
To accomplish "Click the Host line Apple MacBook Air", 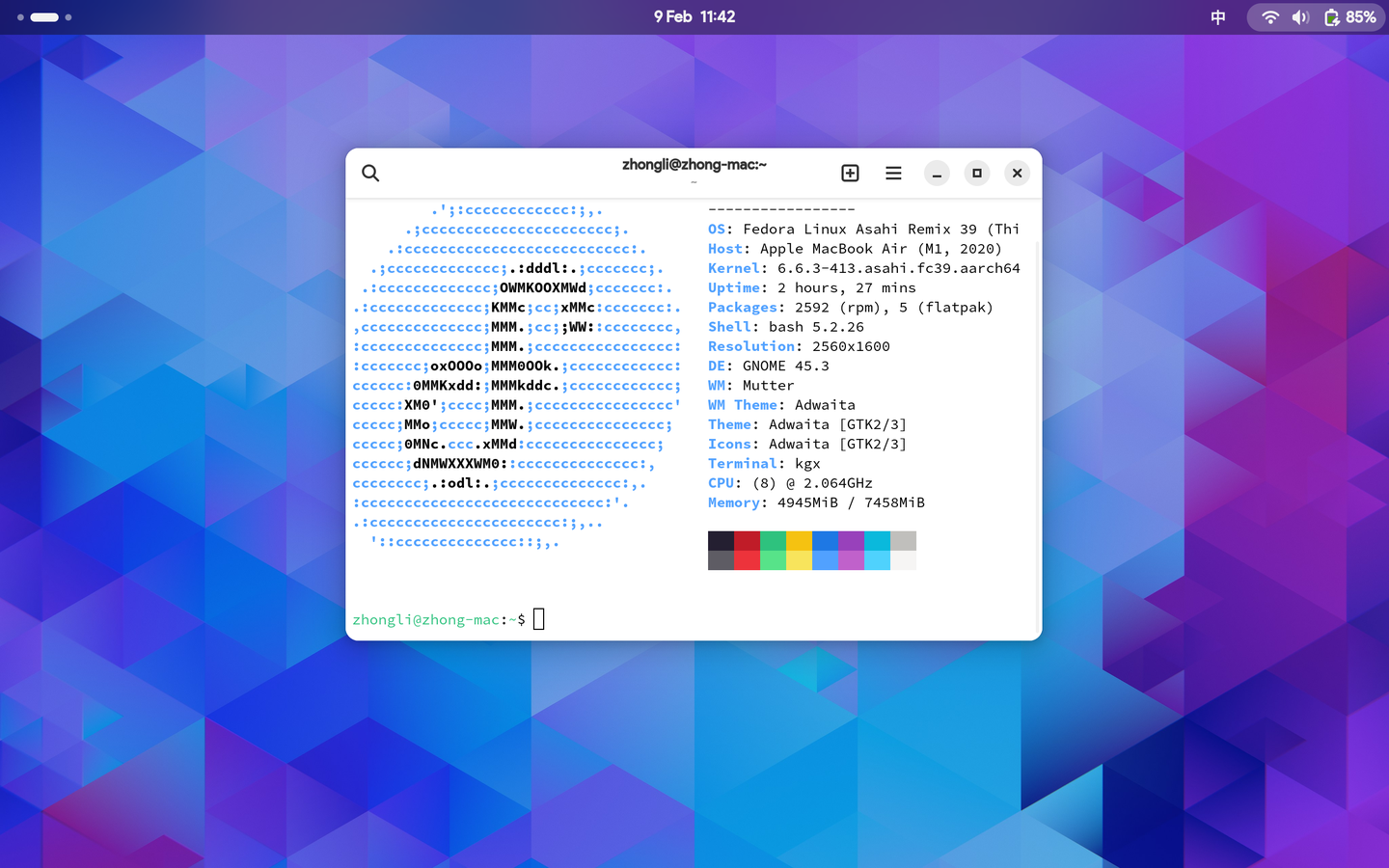I will point(855,249).
